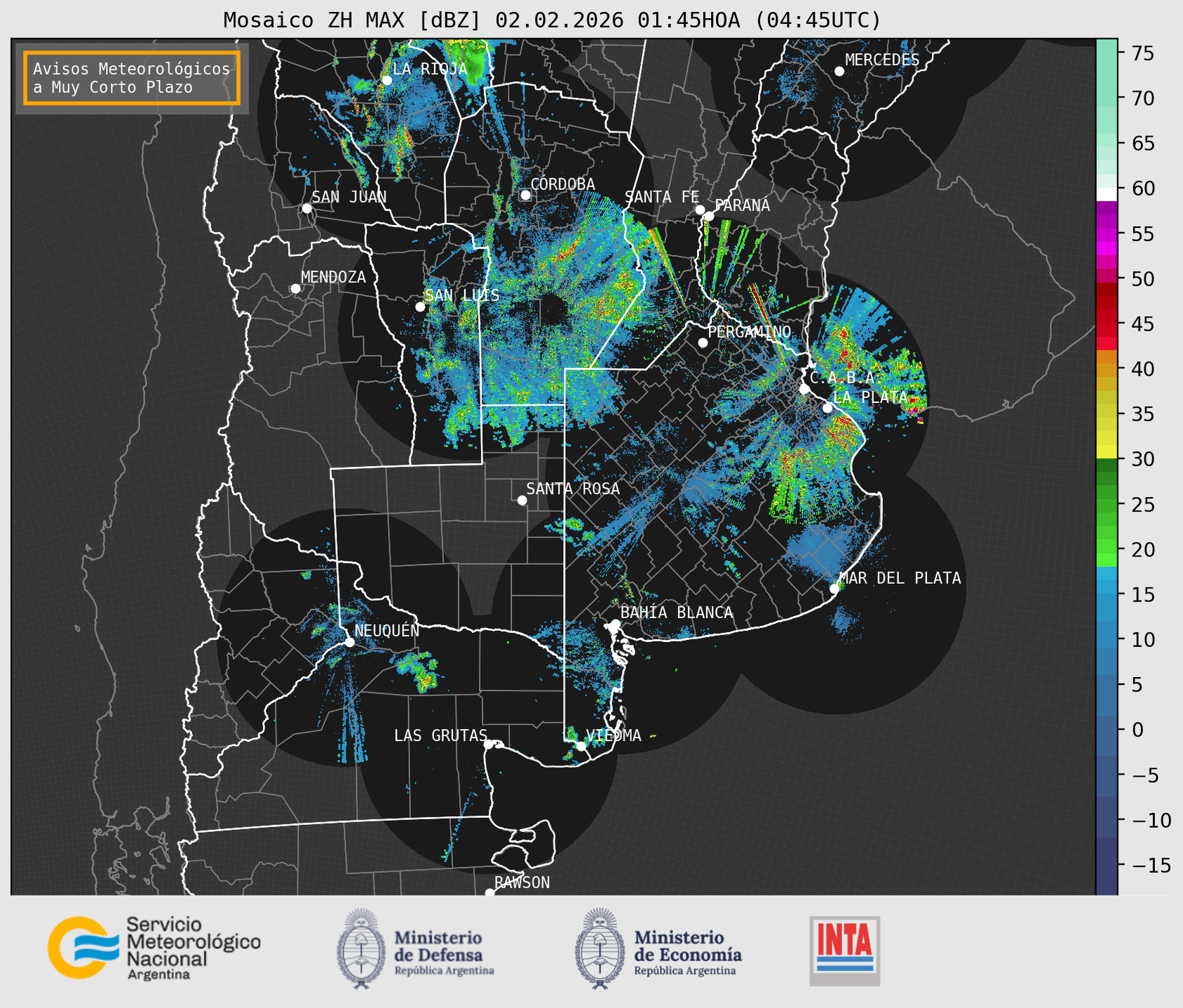
Task: Click the CÓRDOBA city marker dot
Action: point(525,195)
